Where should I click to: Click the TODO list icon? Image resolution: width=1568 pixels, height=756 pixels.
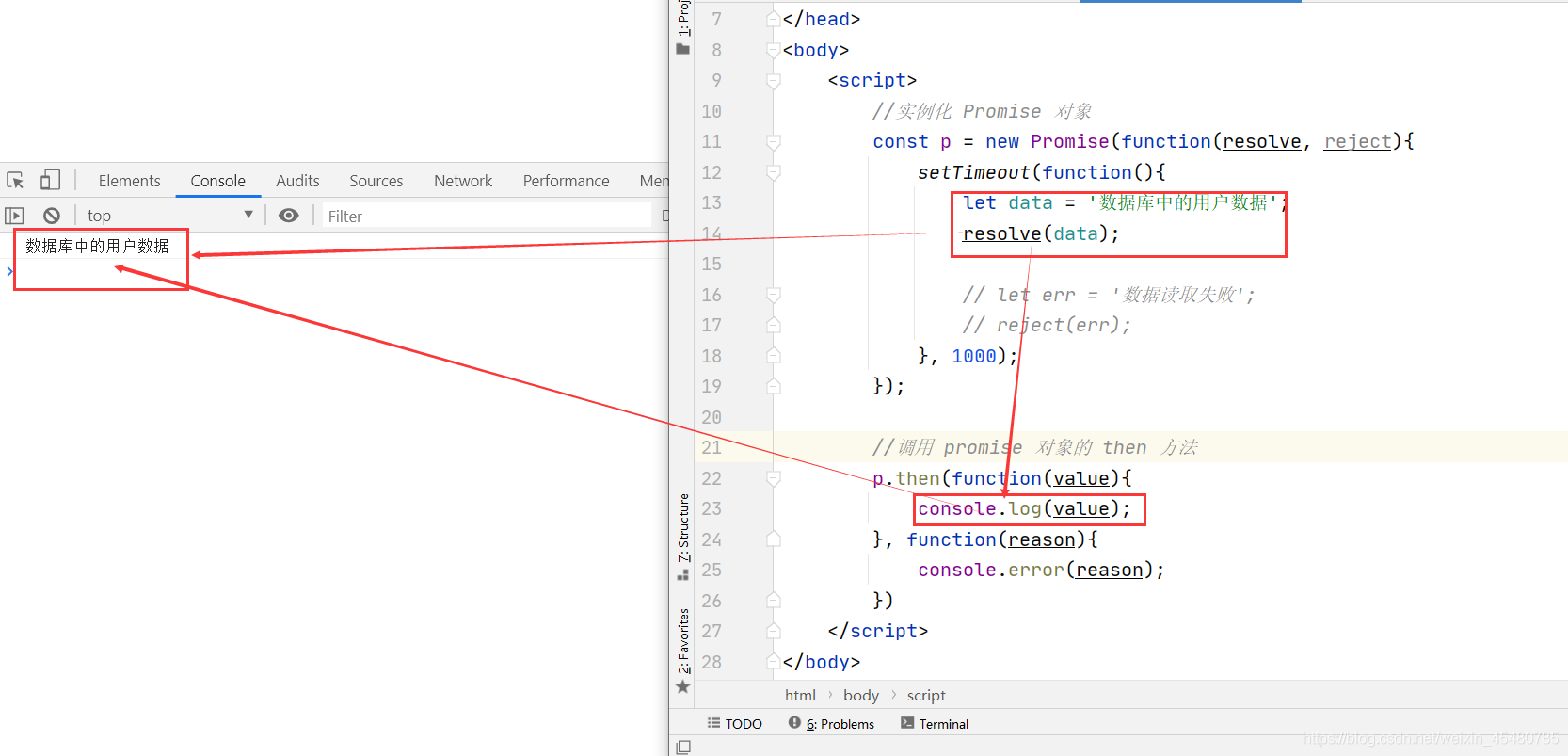pyautogui.click(x=713, y=723)
